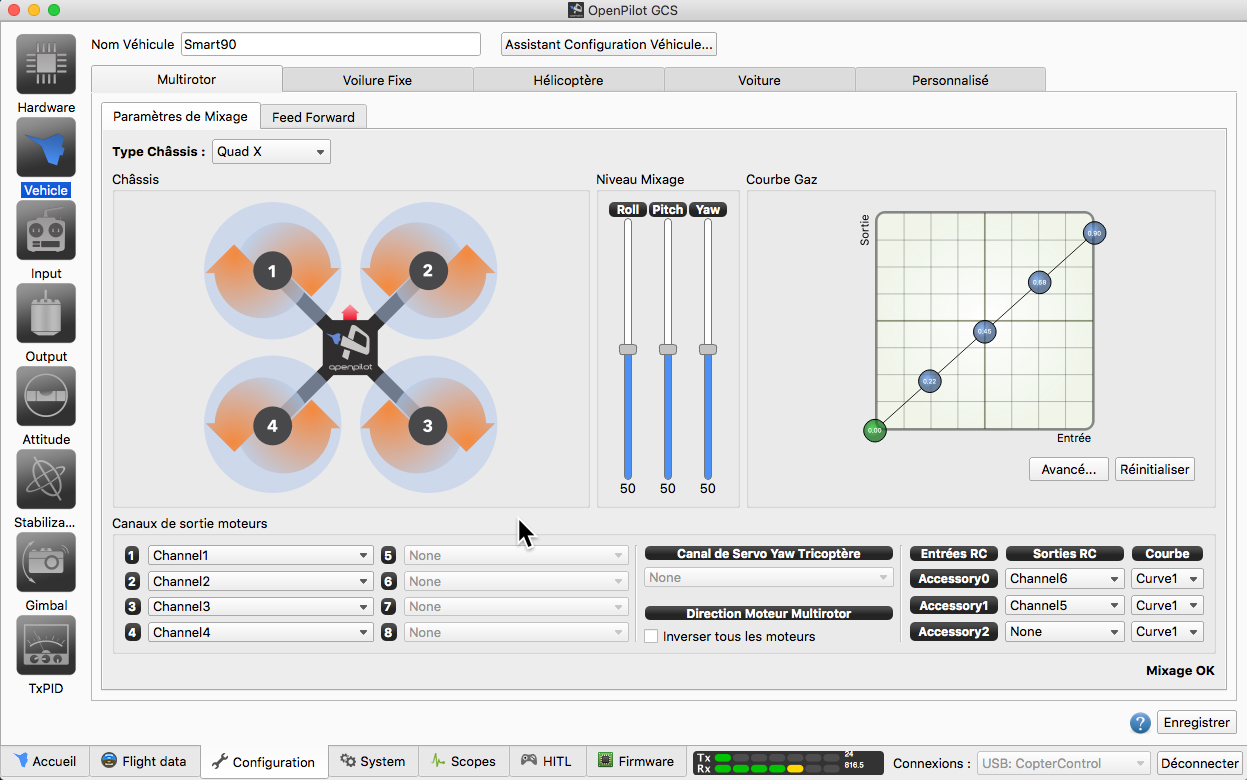Open the Output motor icon
1247x780 pixels.
click(46, 314)
